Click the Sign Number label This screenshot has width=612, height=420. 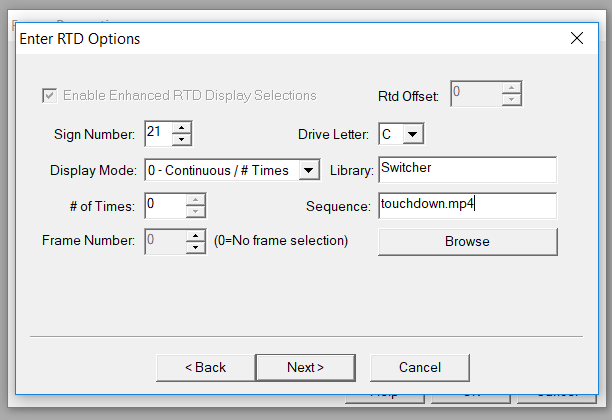click(94, 134)
